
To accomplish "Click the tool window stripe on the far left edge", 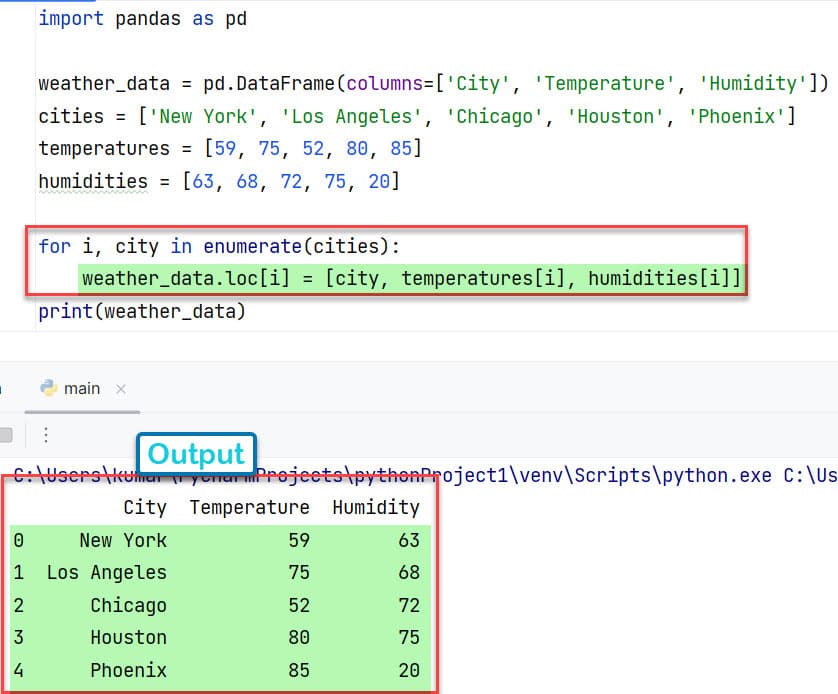I will 4,390.
